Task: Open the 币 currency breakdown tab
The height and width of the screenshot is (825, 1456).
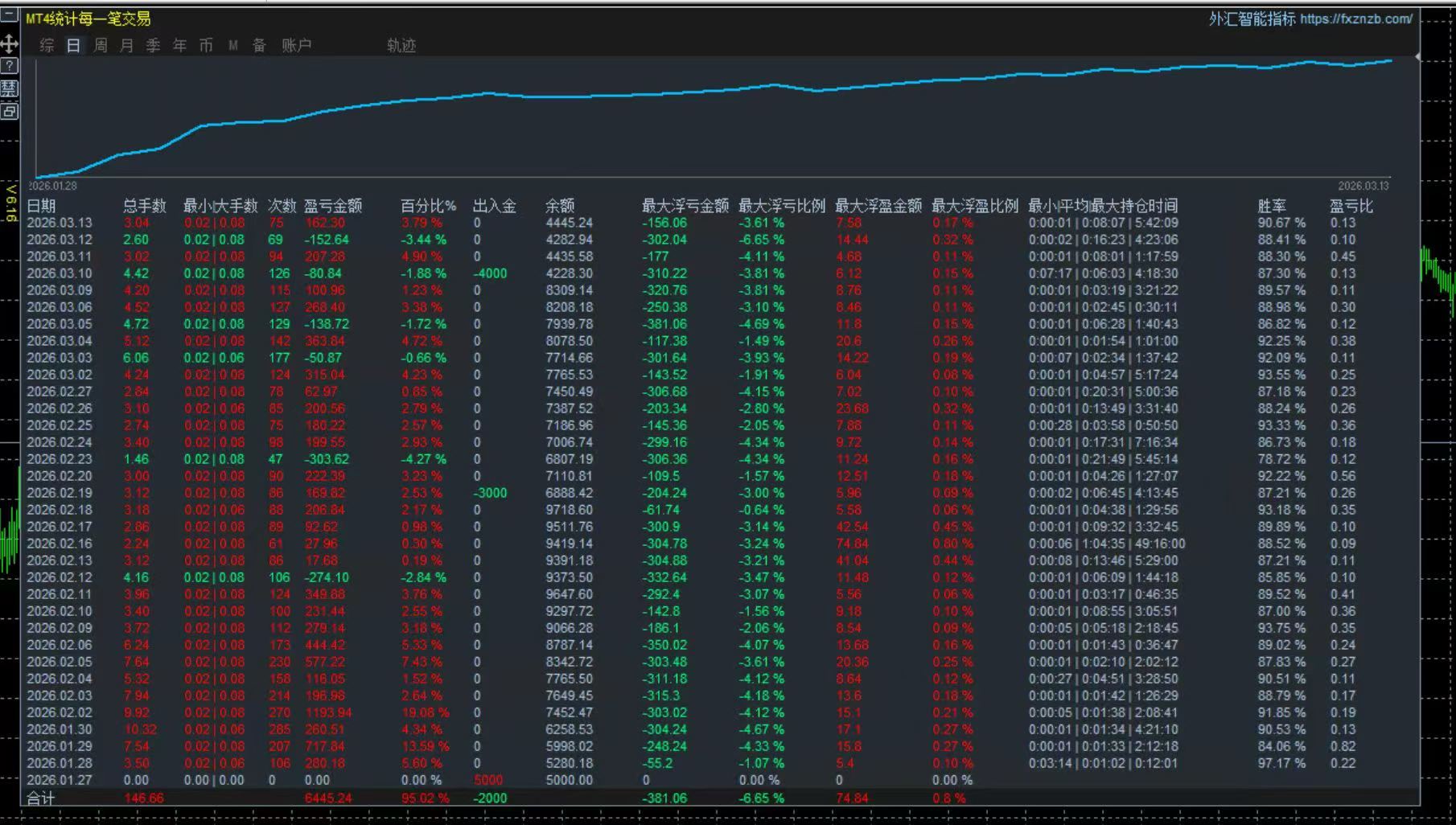Action: click(x=206, y=46)
